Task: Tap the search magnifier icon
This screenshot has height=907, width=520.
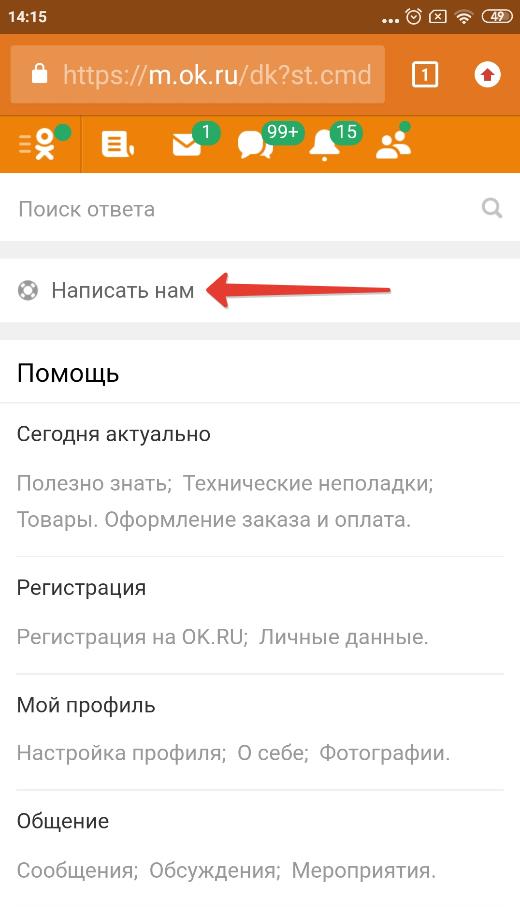Action: click(x=492, y=208)
